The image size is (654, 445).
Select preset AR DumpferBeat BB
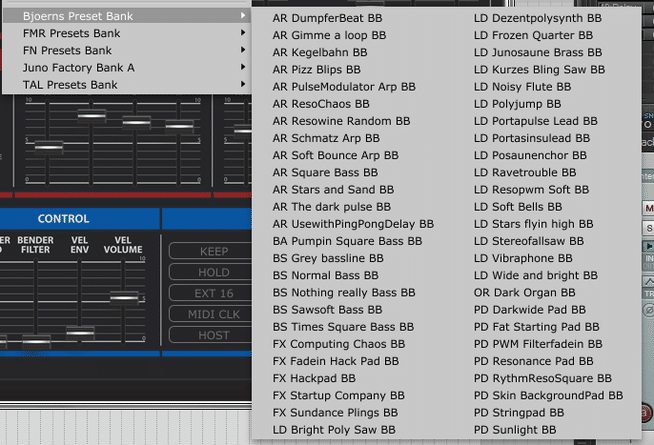click(x=327, y=18)
